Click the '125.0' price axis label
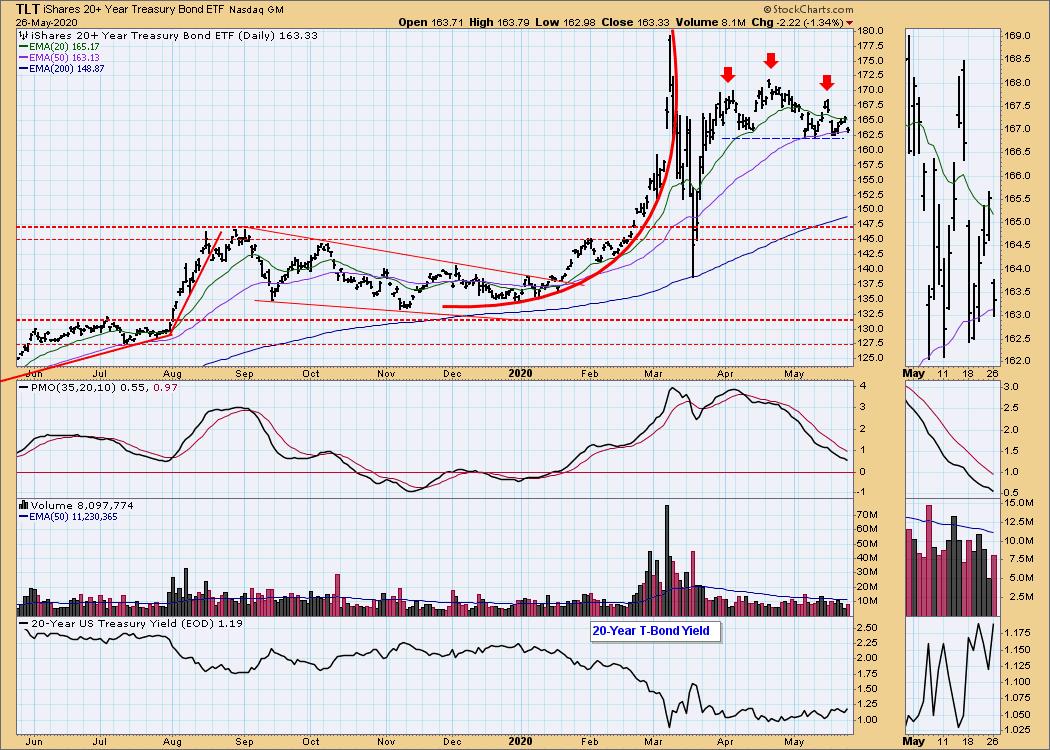The width and height of the screenshot is (1050, 750). click(x=869, y=358)
